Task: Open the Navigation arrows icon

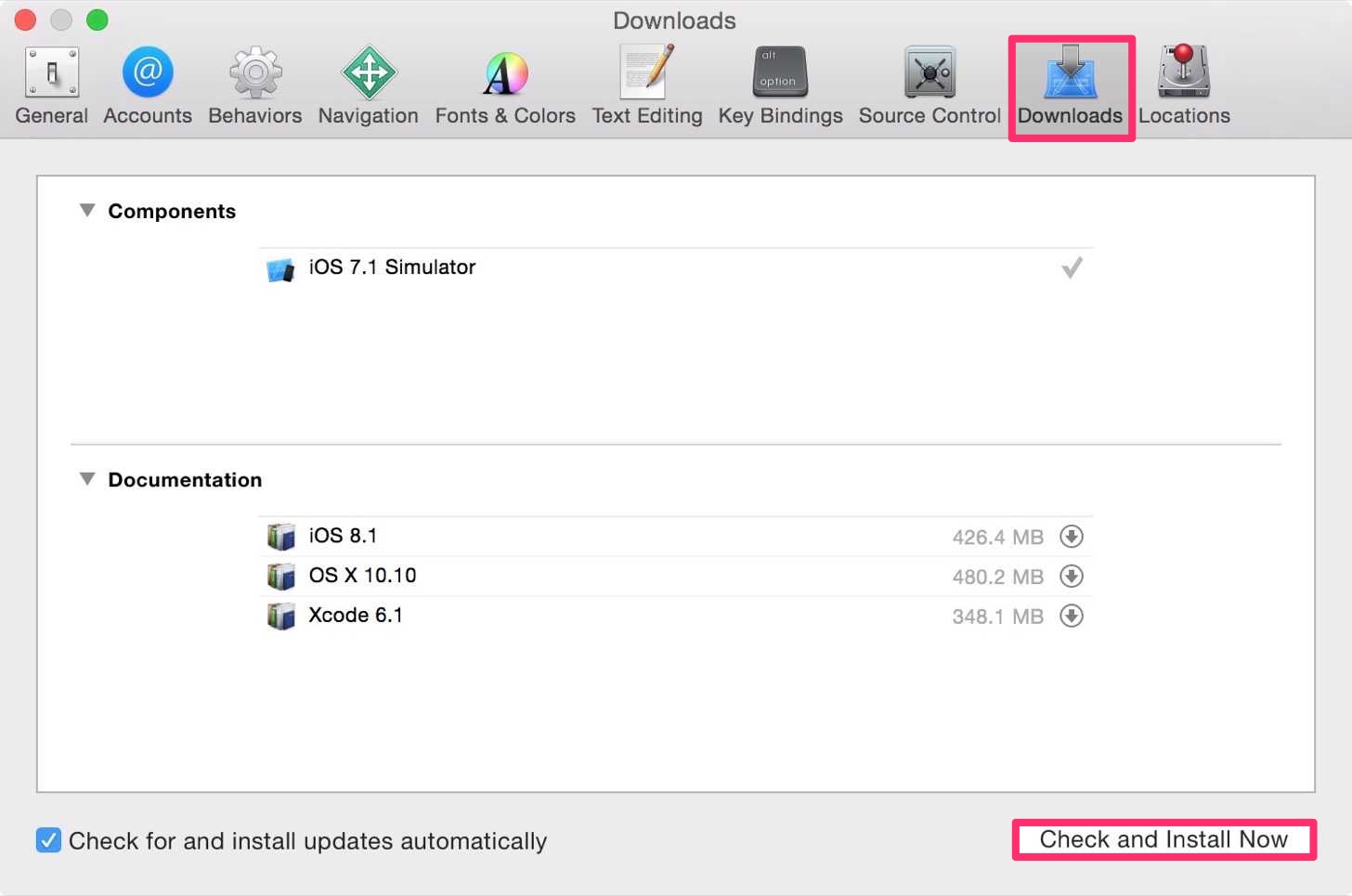Action: pos(369,72)
